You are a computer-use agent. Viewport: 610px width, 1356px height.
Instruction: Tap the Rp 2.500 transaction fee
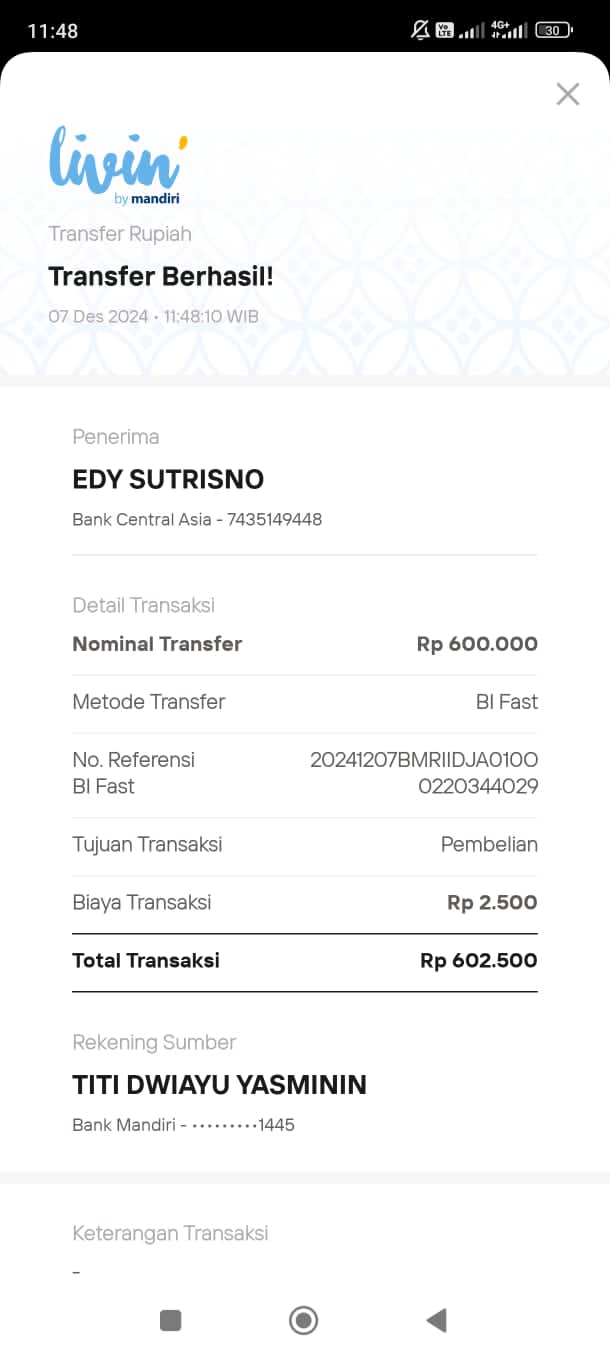tap(492, 902)
